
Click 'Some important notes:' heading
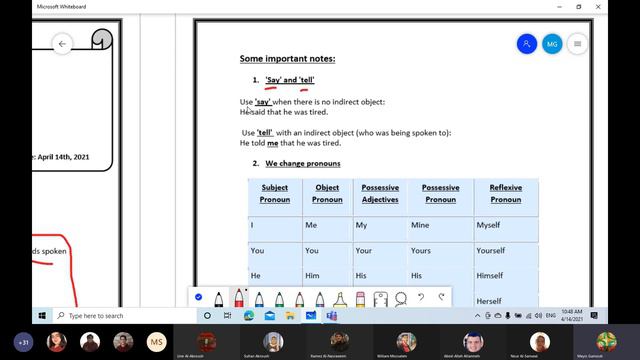point(287,59)
